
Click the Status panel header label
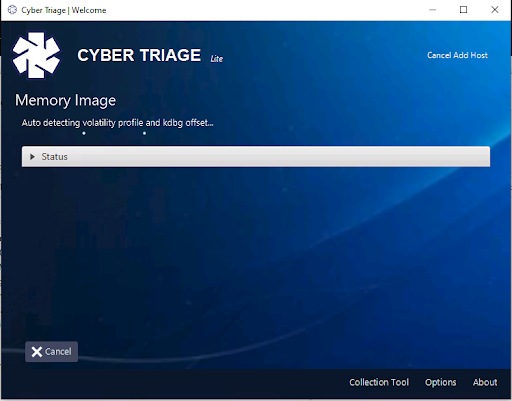point(54,157)
